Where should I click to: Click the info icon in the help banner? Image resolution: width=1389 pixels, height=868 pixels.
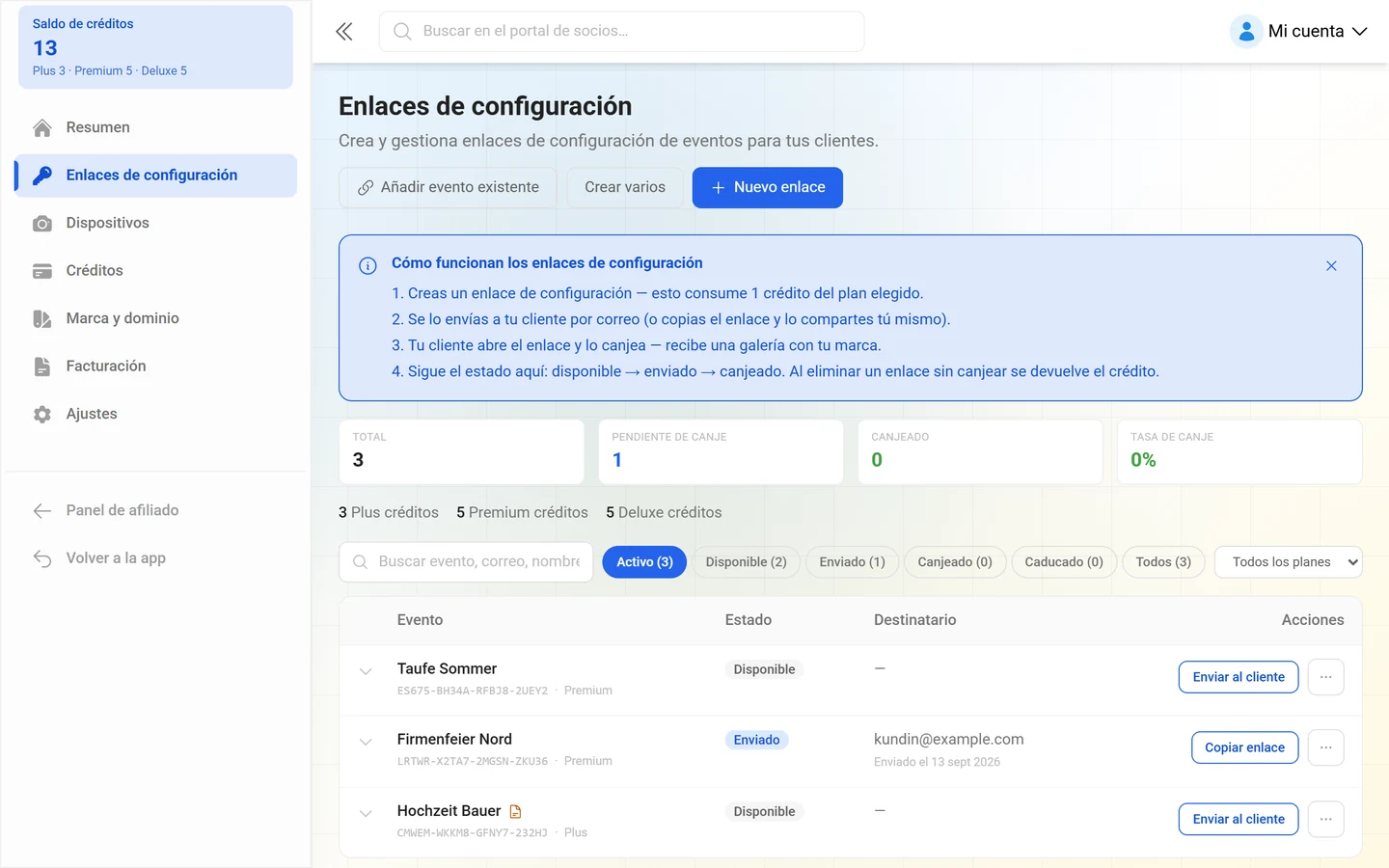coord(368,266)
